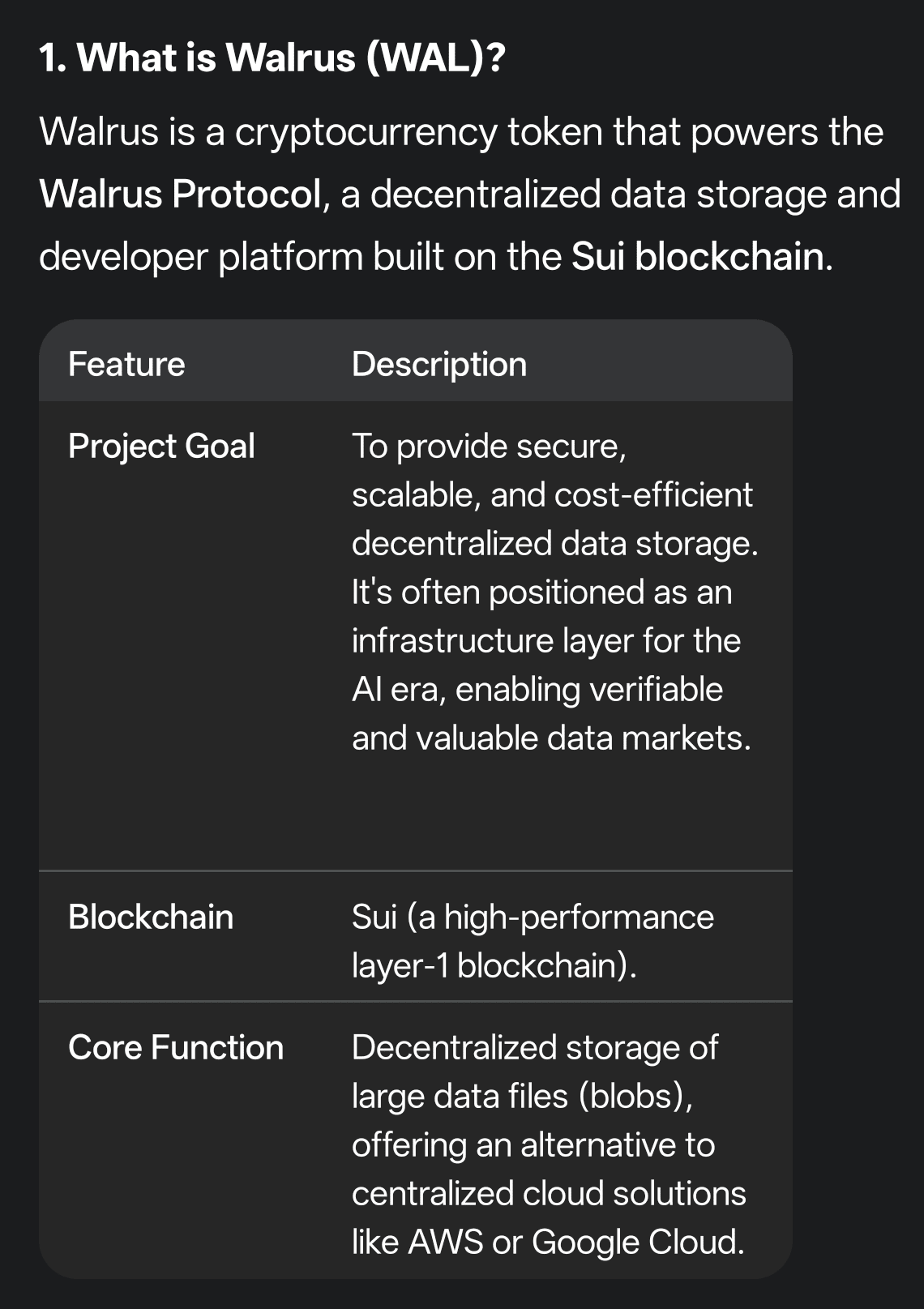Click the "infrastructure layer for the" line

pos(545,641)
